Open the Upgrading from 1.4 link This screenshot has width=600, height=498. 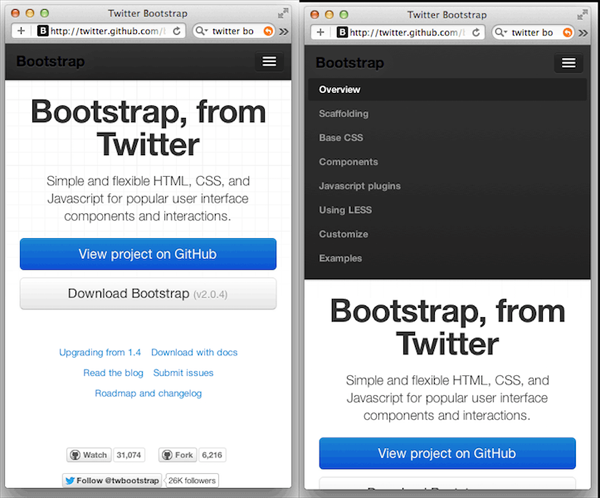(x=100, y=353)
